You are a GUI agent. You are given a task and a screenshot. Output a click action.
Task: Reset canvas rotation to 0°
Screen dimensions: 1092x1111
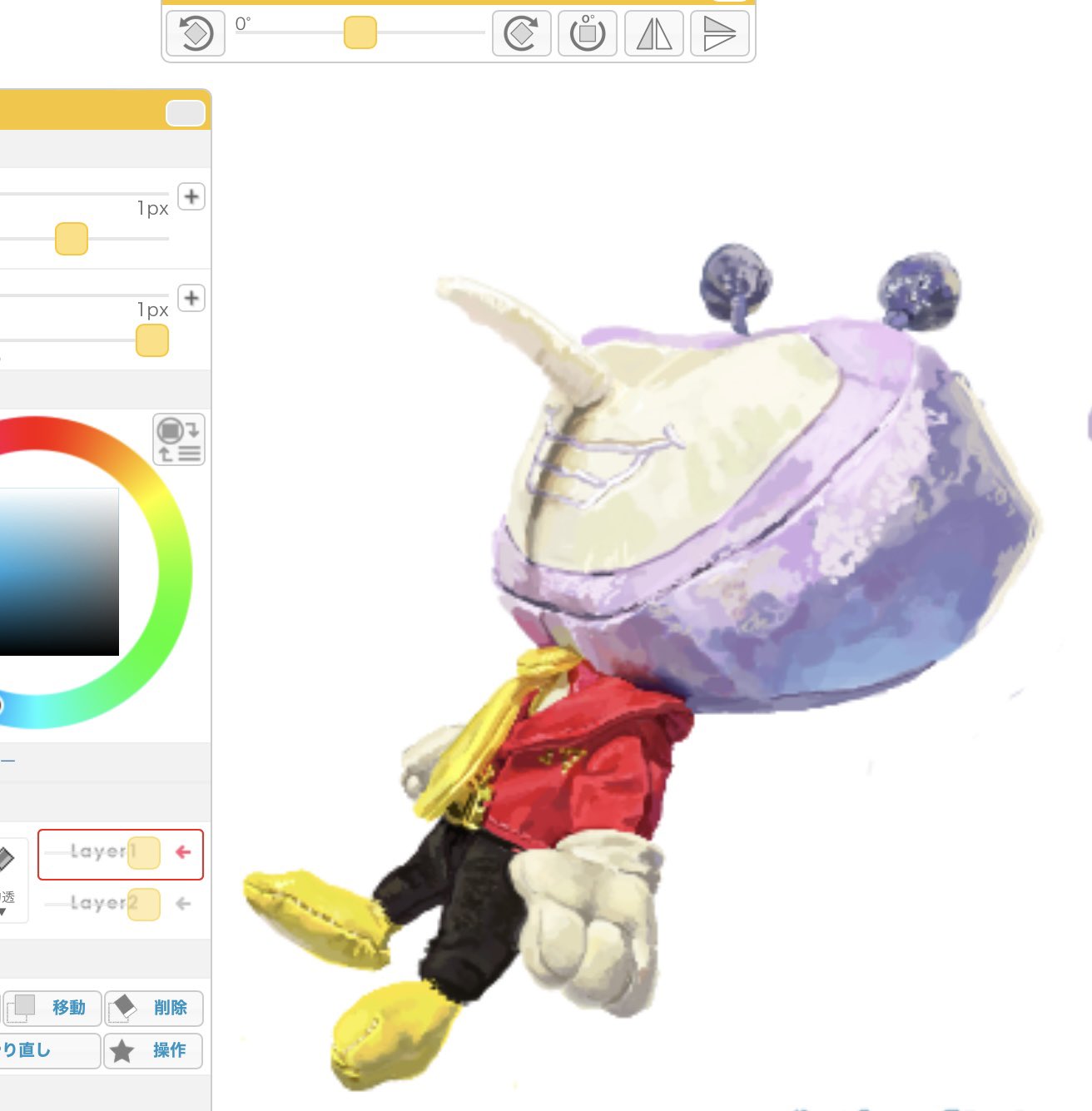click(x=588, y=33)
